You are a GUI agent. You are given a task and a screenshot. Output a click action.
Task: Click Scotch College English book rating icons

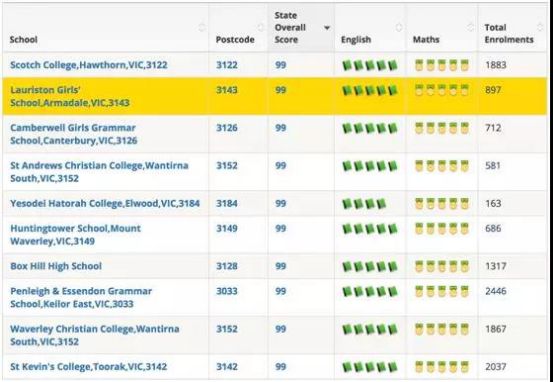pos(370,65)
